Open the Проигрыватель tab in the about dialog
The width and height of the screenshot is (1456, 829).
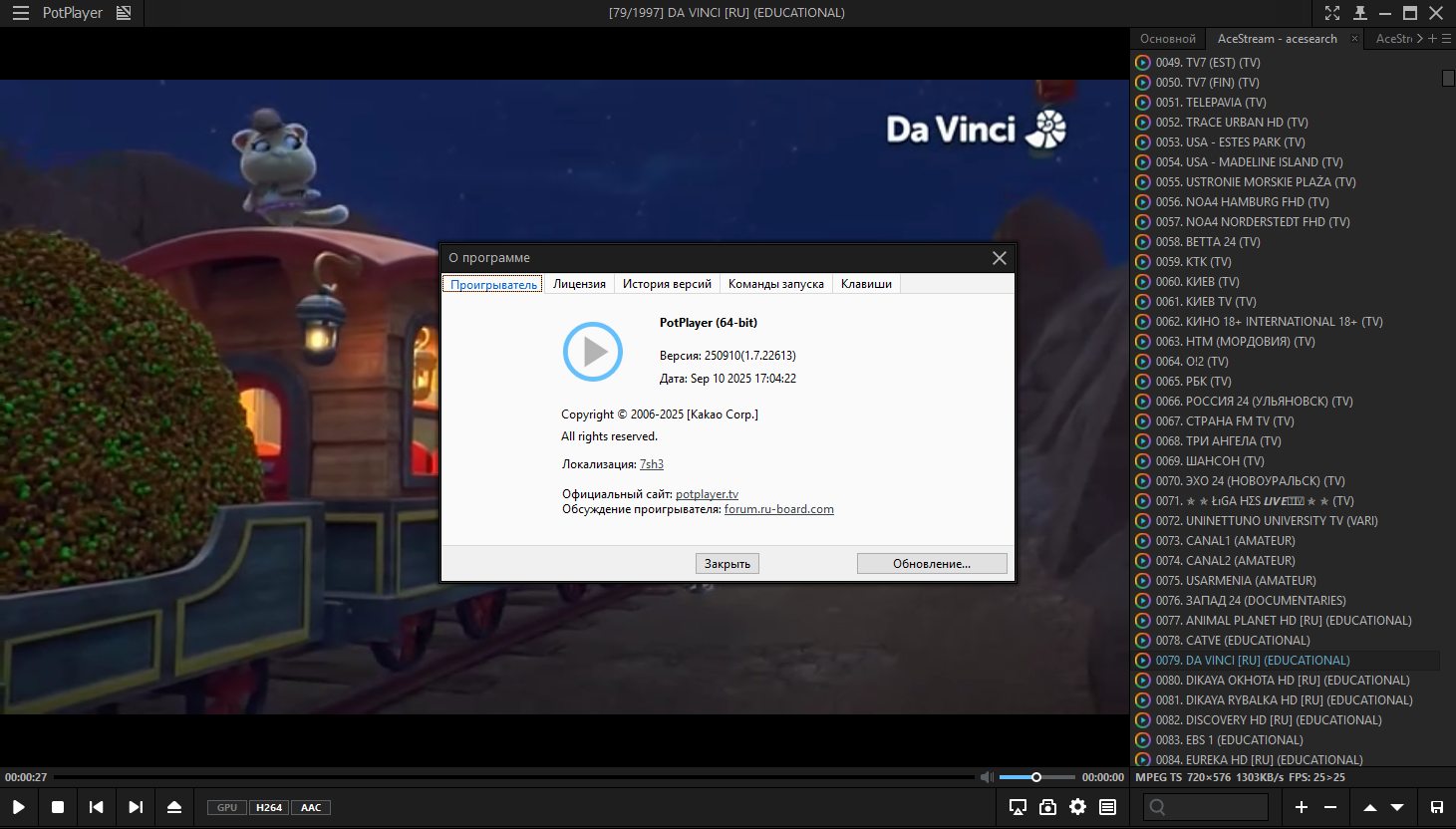[x=493, y=284]
